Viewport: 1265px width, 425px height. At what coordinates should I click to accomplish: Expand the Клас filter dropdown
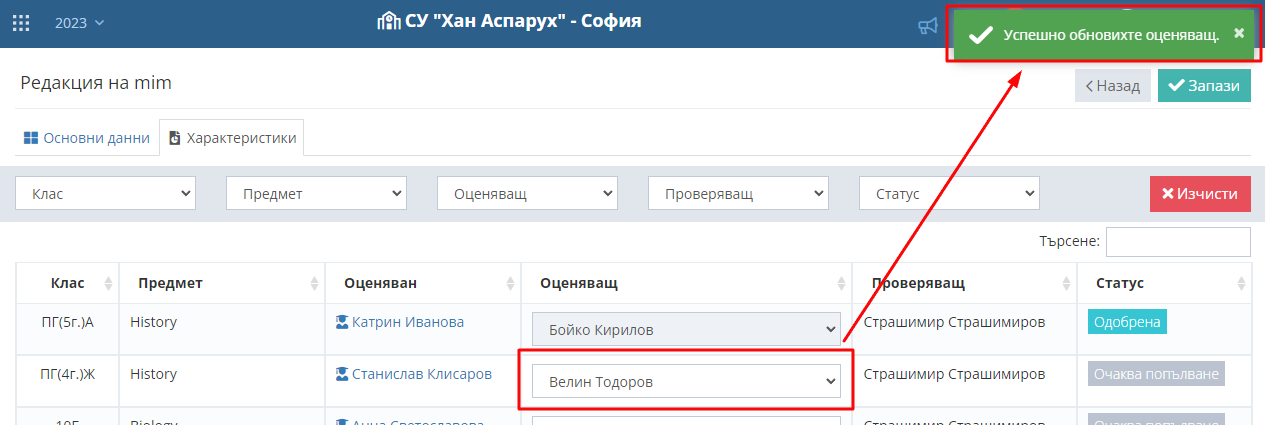click(106, 193)
